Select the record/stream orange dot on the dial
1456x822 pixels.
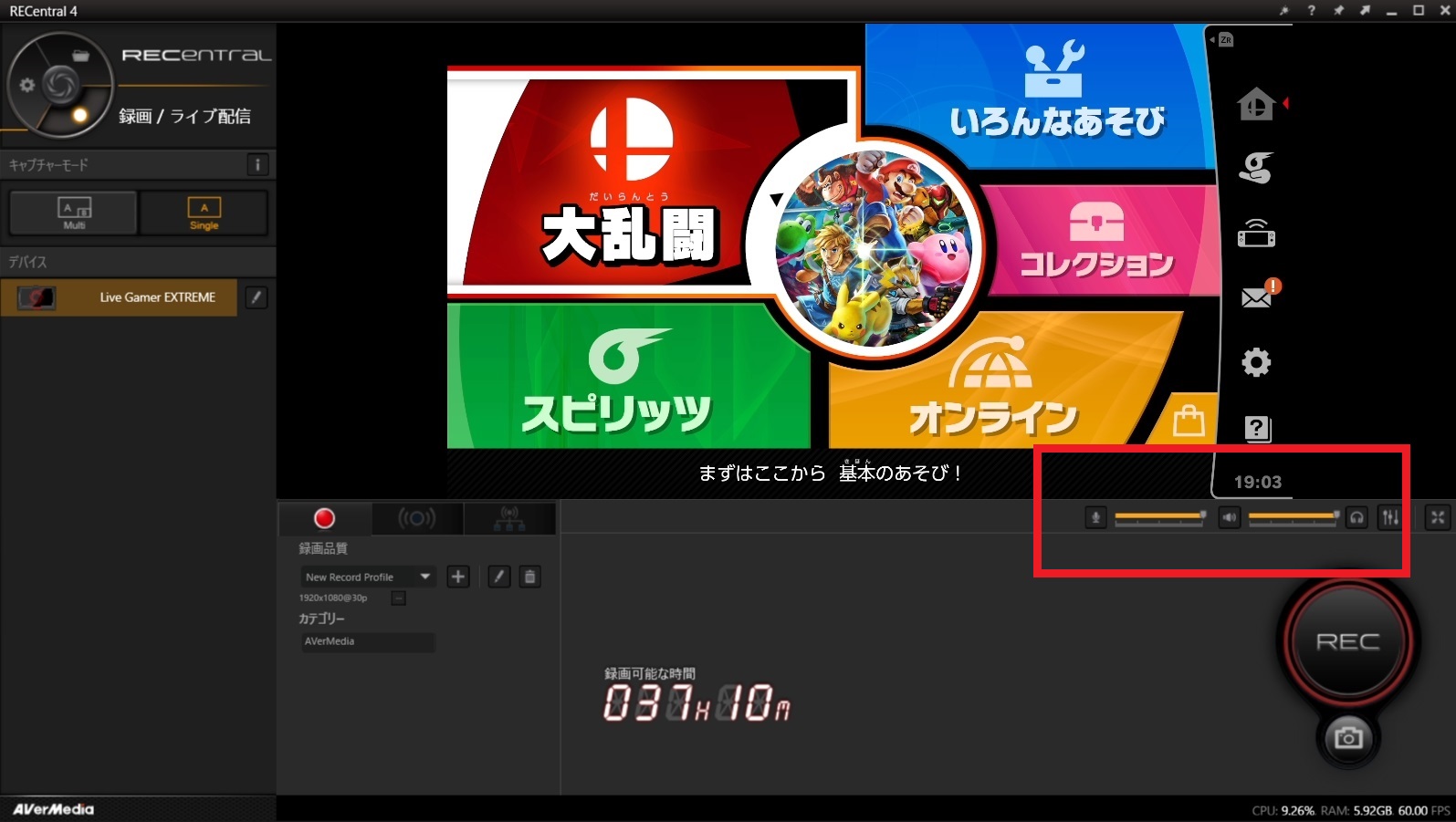tap(79, 115)
